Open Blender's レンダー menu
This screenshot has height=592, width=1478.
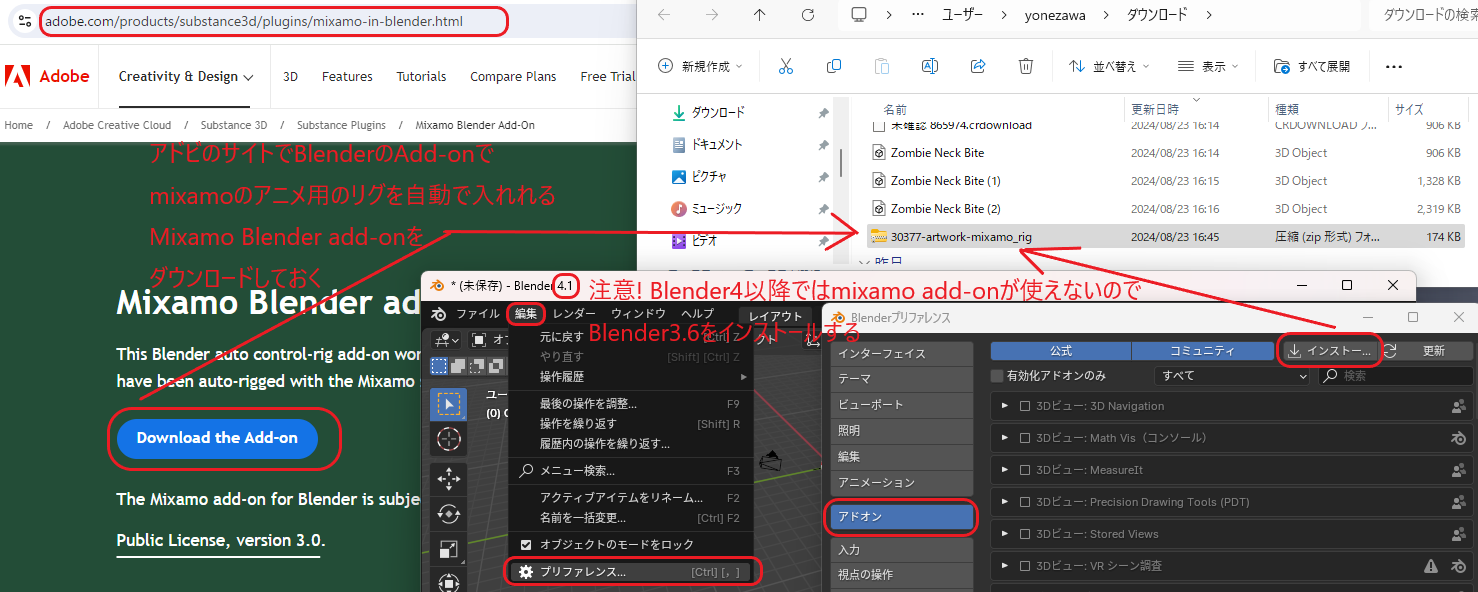(x=574, y=314)
